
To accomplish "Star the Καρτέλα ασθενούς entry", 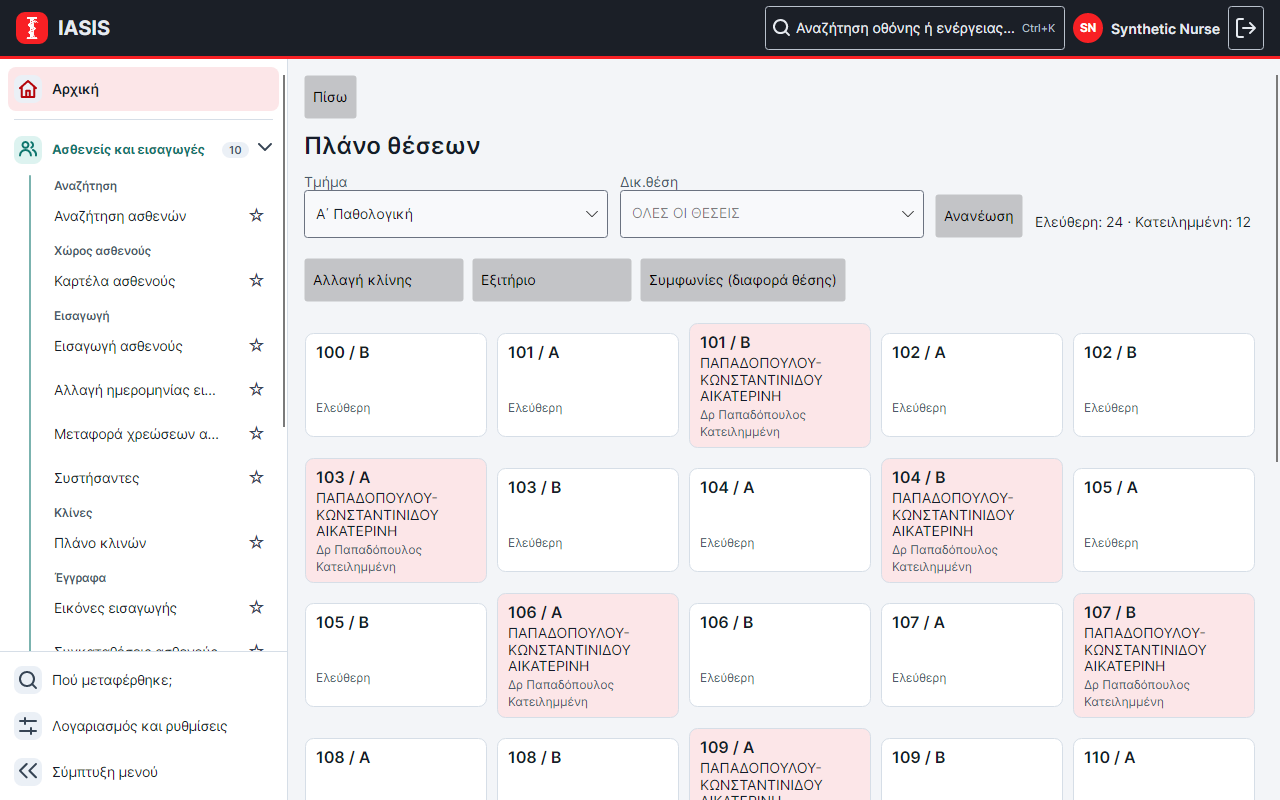I will tap(256, 280).
